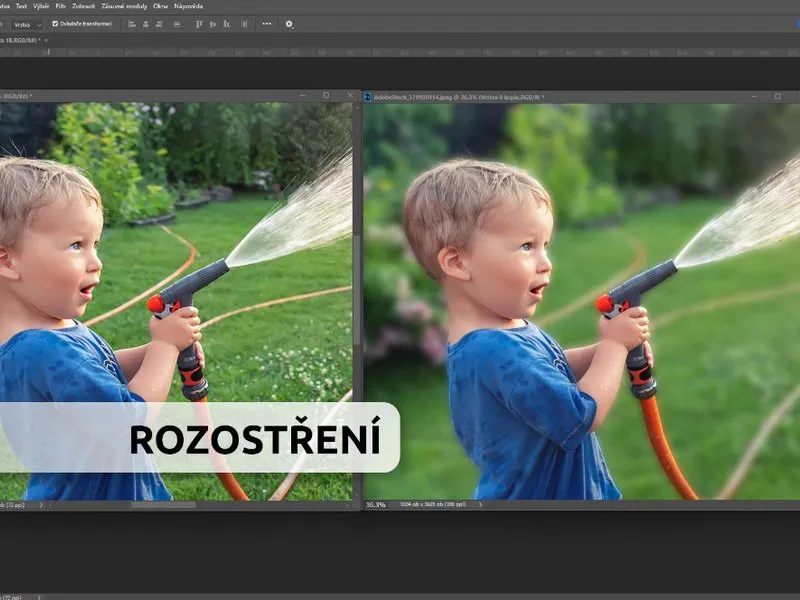Distribute vertically icon in options bar
Image resolution: width=800 pixels, height=600 pixels.
point(177,24)
